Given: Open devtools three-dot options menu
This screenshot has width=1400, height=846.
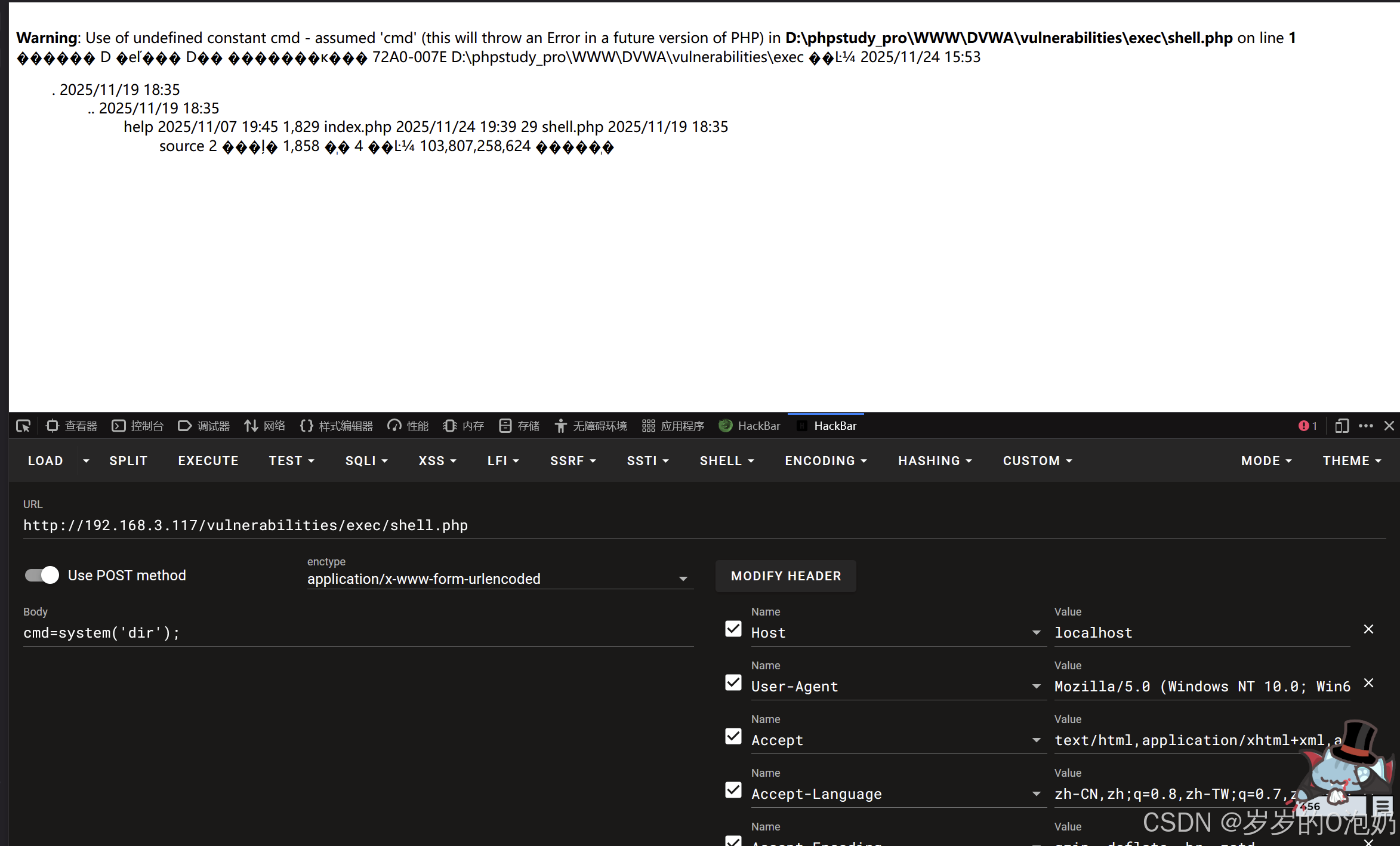Looking at the screenshot, I should (1366, 426).
